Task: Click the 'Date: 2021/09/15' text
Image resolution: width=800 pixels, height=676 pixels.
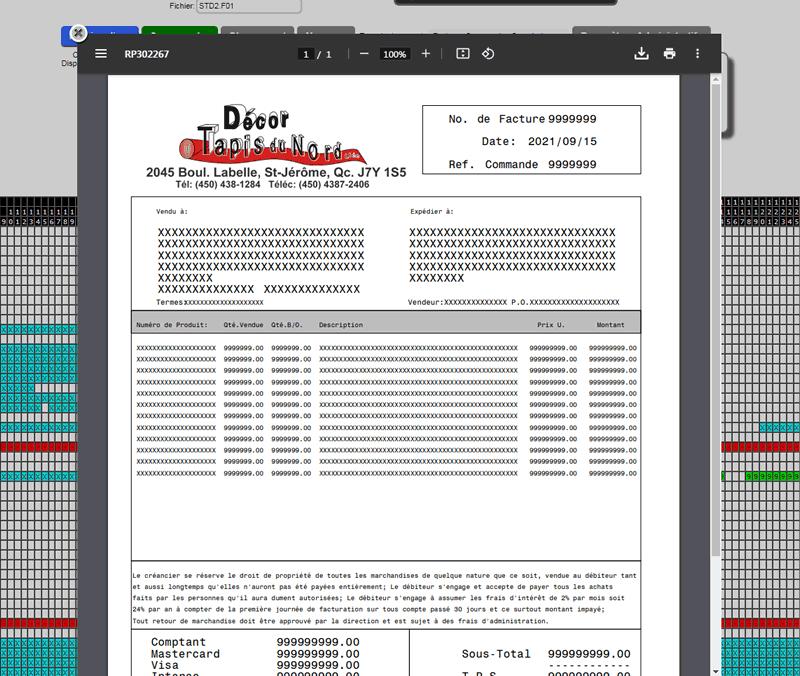Action: point(539,141)
